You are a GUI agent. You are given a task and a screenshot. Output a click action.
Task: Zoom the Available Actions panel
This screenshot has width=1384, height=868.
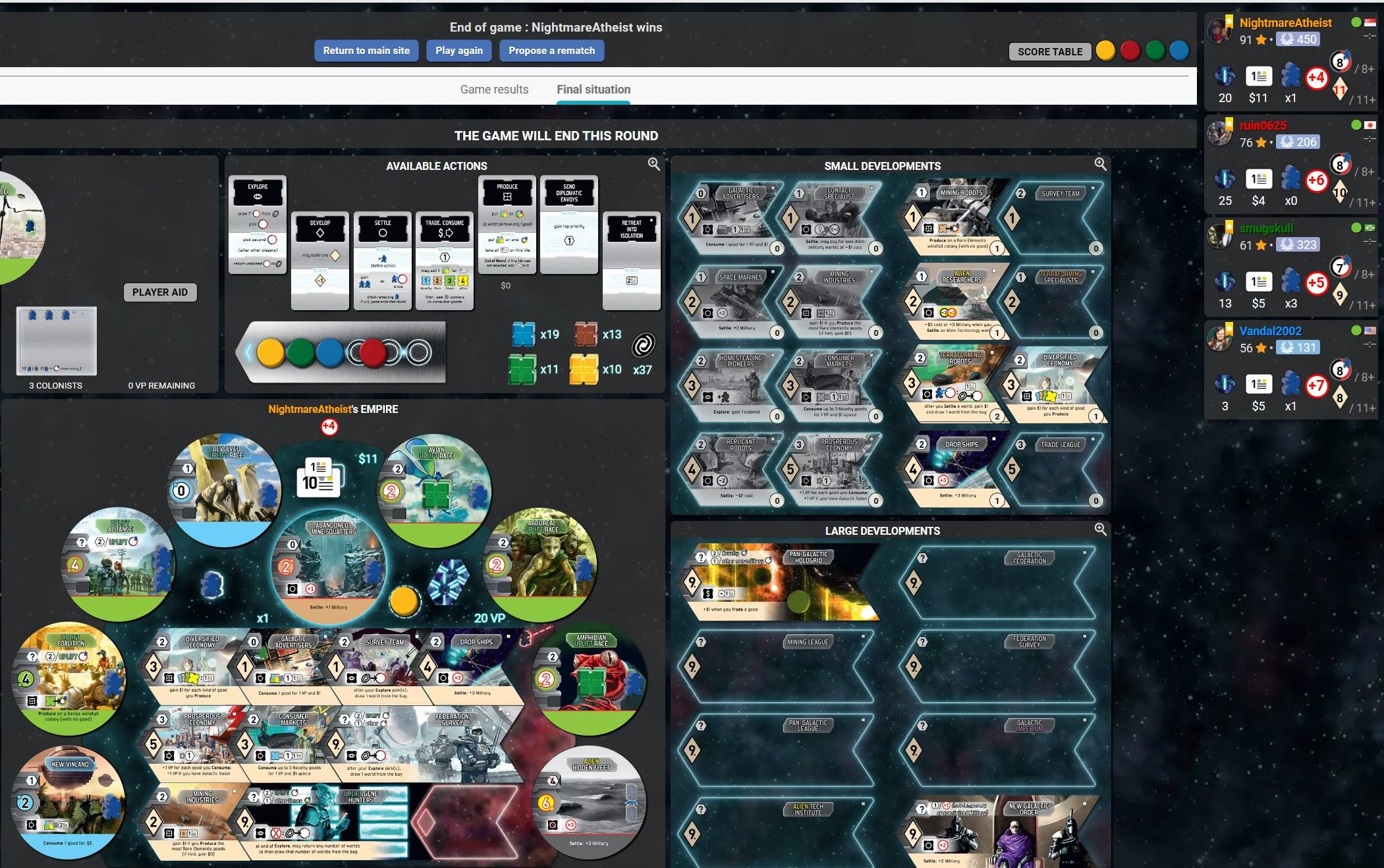tap(653, 164)
